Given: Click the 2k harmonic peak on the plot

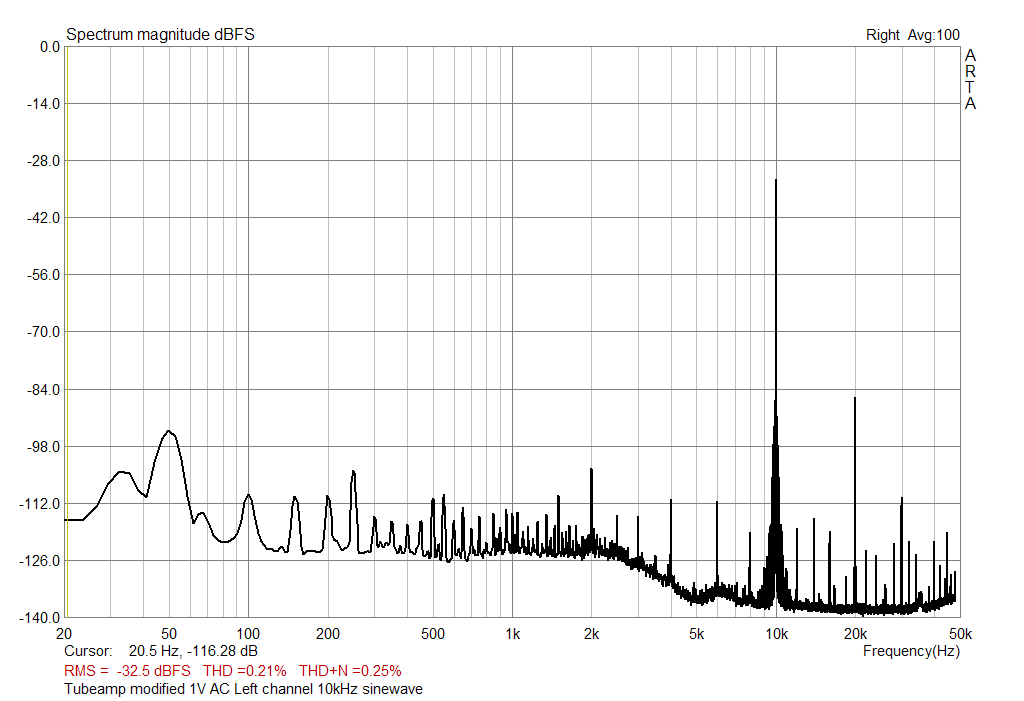Looking at the screenshot, I should pos(592,480).
